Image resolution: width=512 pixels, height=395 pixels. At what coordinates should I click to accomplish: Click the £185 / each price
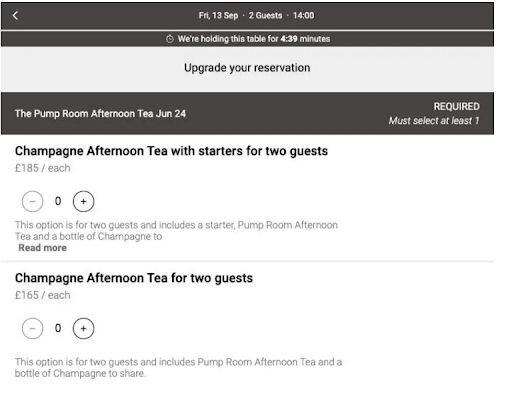43,168
